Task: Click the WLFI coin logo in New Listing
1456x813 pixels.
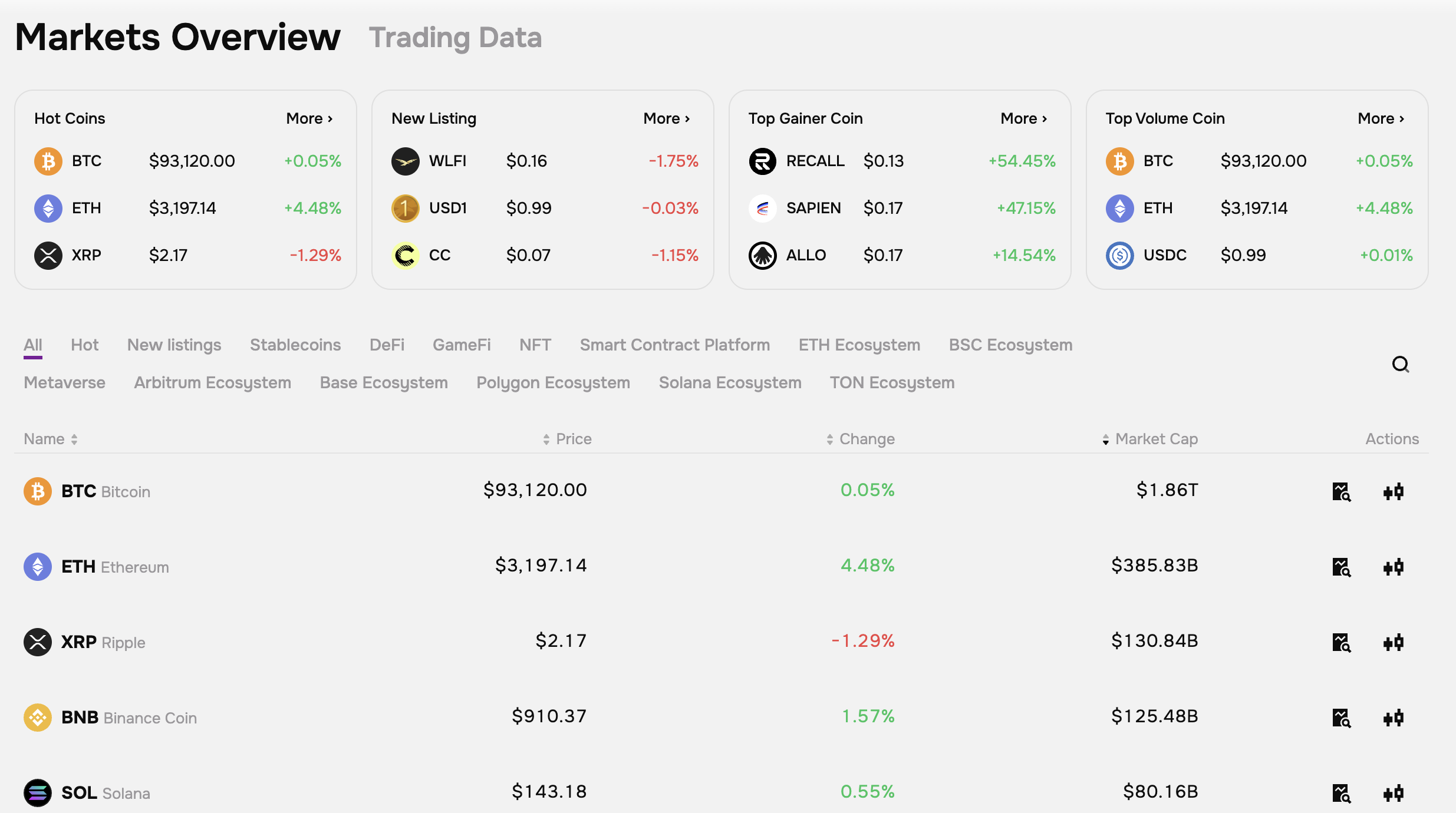Action: pos(405,161)
